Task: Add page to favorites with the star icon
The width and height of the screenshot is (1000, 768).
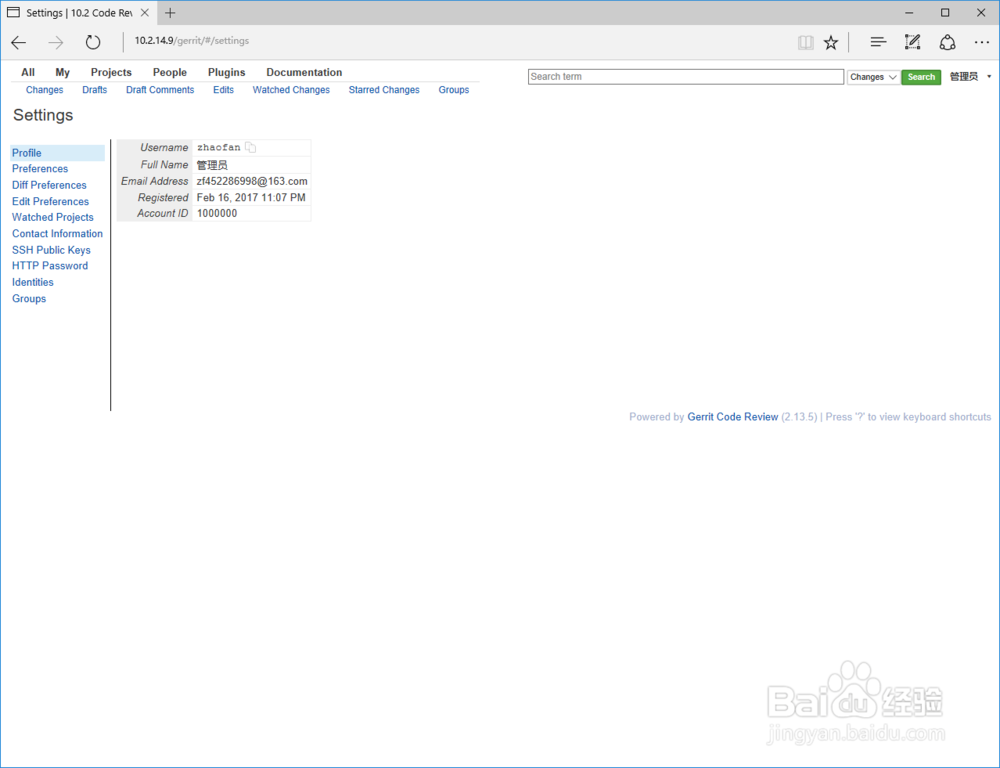Action: [x=830, y=43]
